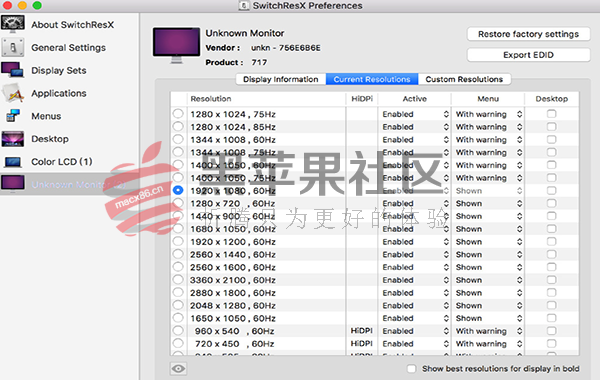Open Active dropdown for 720 x 450 row

coord(415,344)
